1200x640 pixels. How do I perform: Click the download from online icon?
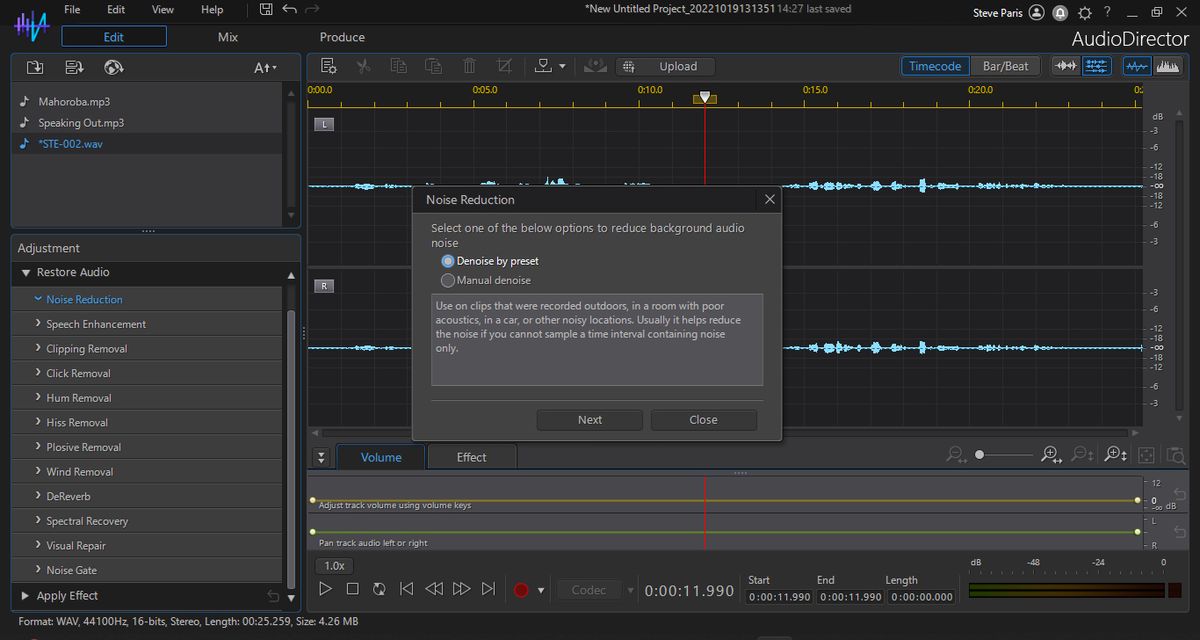[x=113, y=68]
